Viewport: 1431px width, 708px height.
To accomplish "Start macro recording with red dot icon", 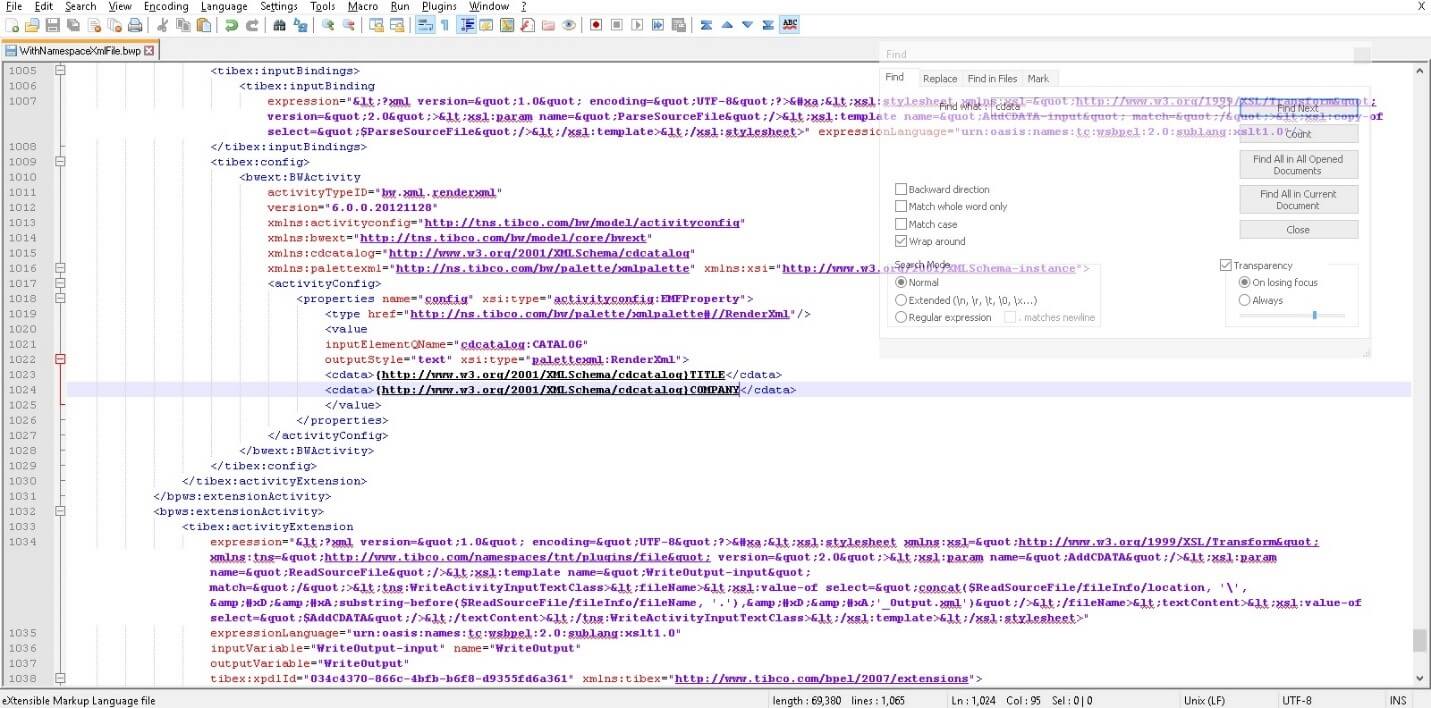I will point(595,24).
